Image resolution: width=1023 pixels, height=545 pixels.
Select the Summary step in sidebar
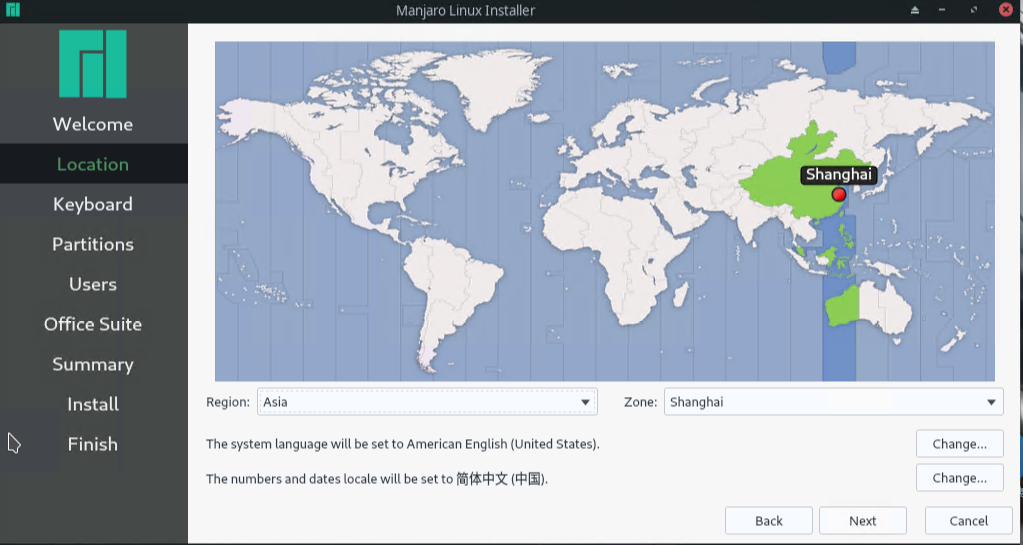pyautogui.click(x=93, y=364)
